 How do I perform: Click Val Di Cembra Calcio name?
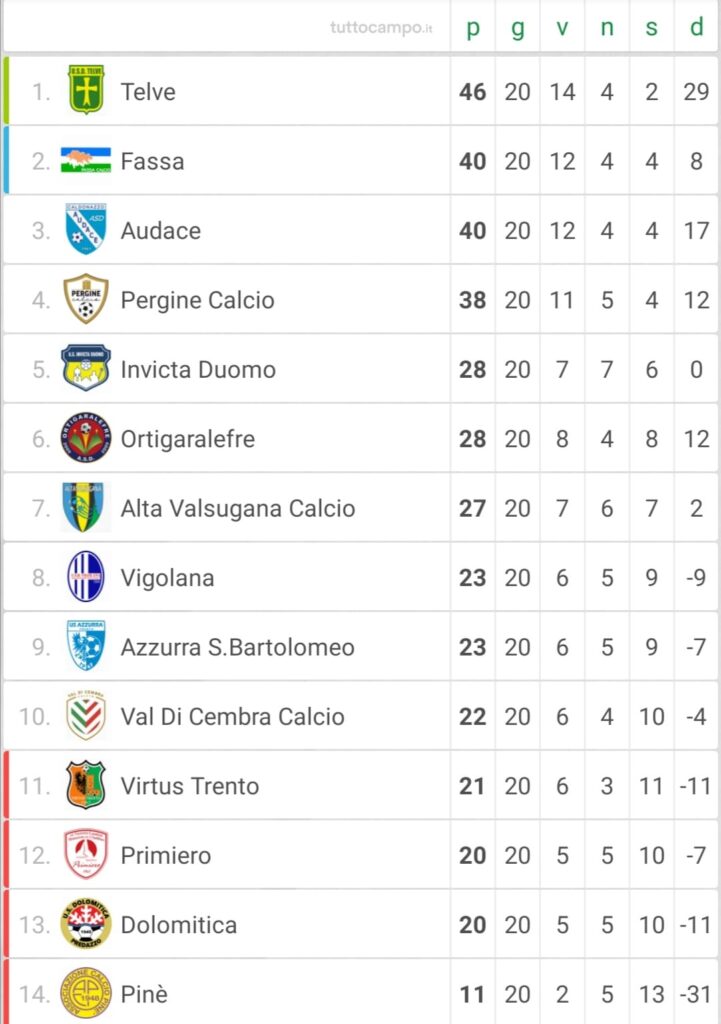coord(232,716)
